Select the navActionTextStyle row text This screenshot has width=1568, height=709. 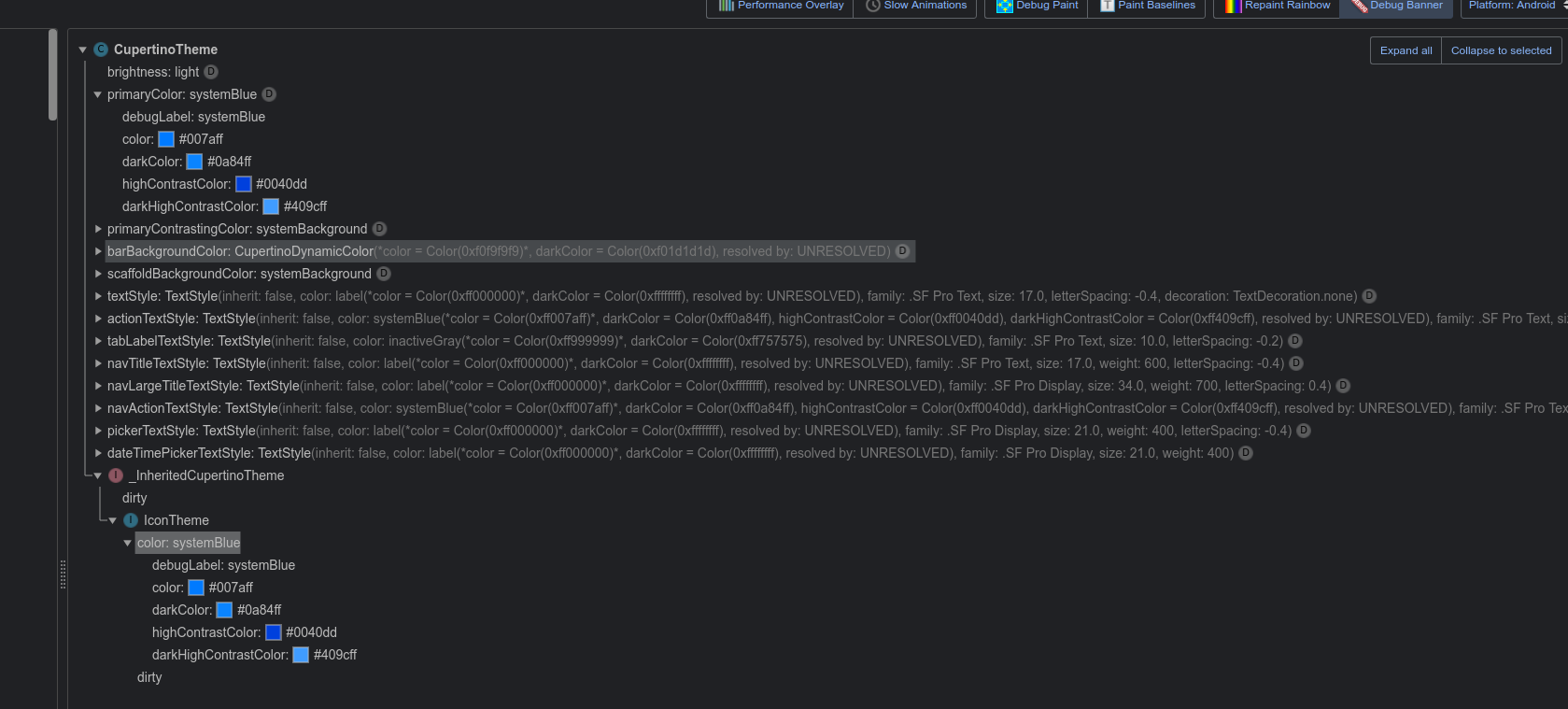[x=838, y=408]
